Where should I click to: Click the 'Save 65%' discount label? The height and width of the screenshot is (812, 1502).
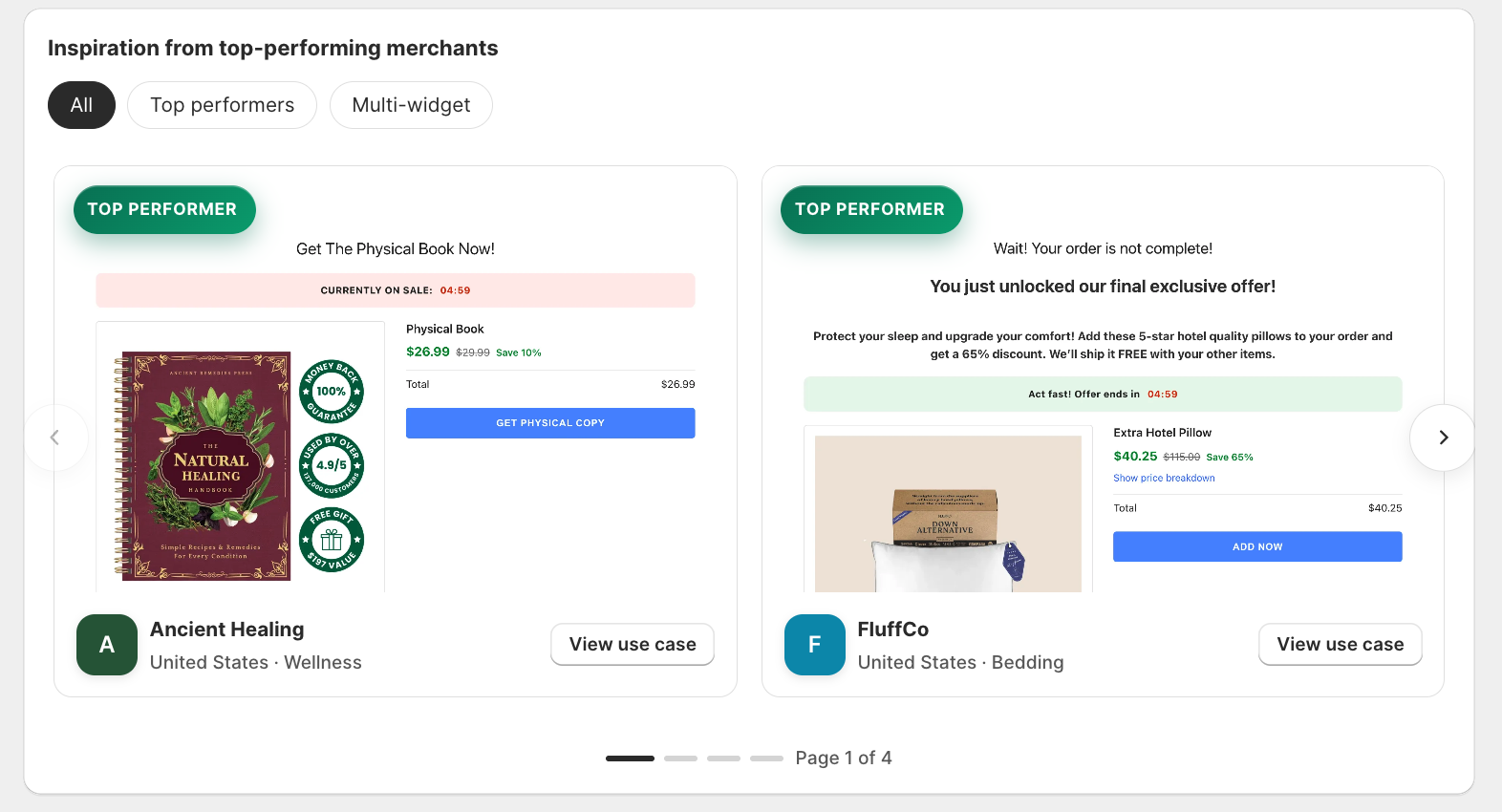tap(1230, 458)
